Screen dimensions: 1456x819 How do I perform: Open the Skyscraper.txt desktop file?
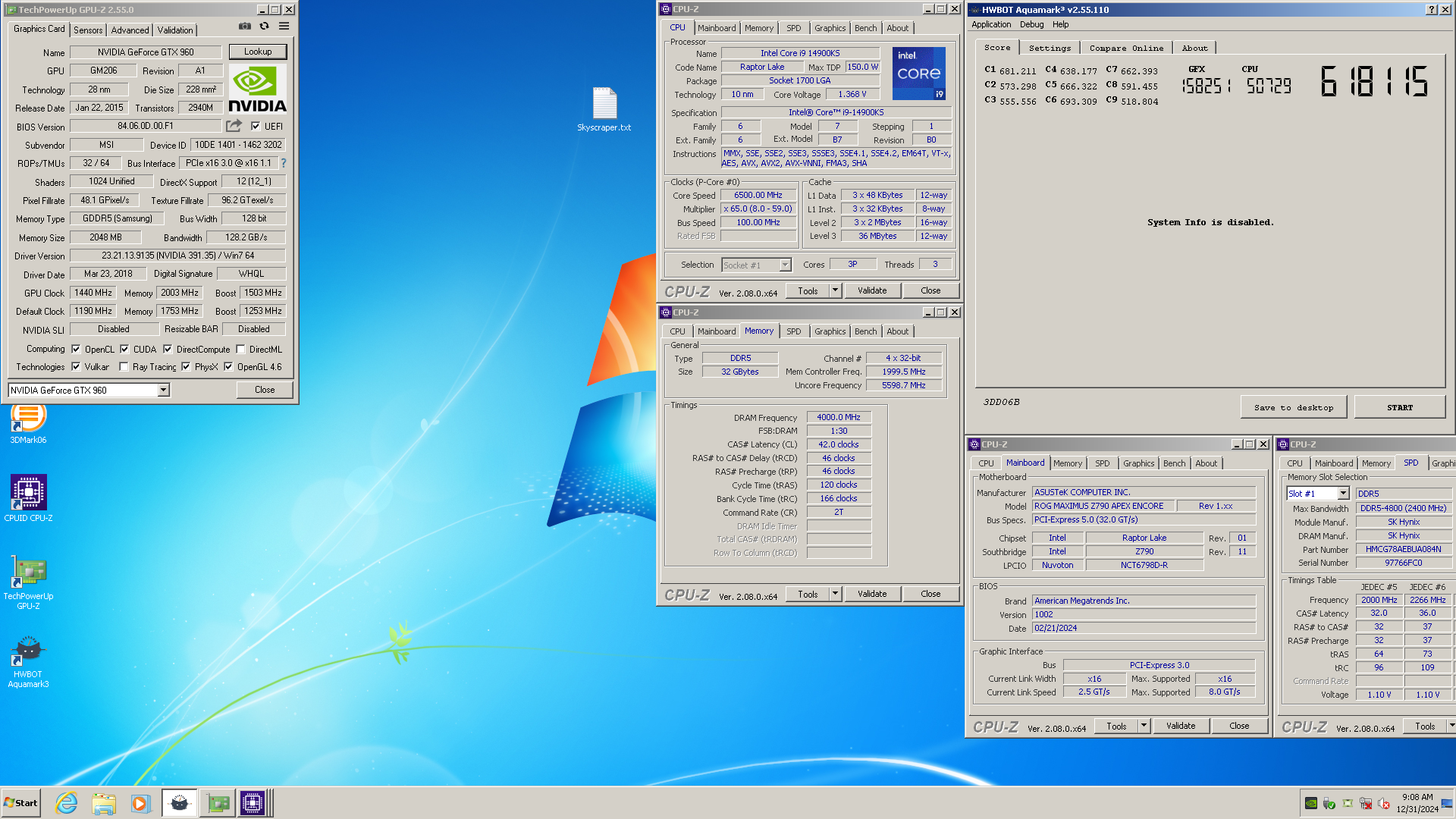tap(604, 109)
